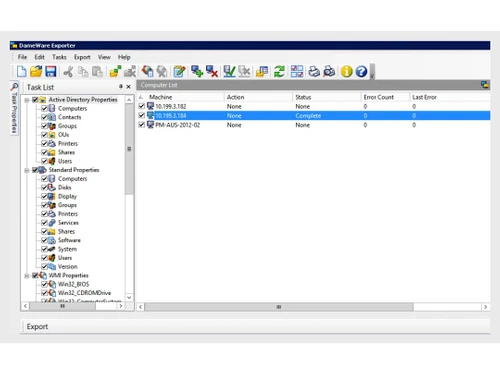Close the Task List panel

129,87
